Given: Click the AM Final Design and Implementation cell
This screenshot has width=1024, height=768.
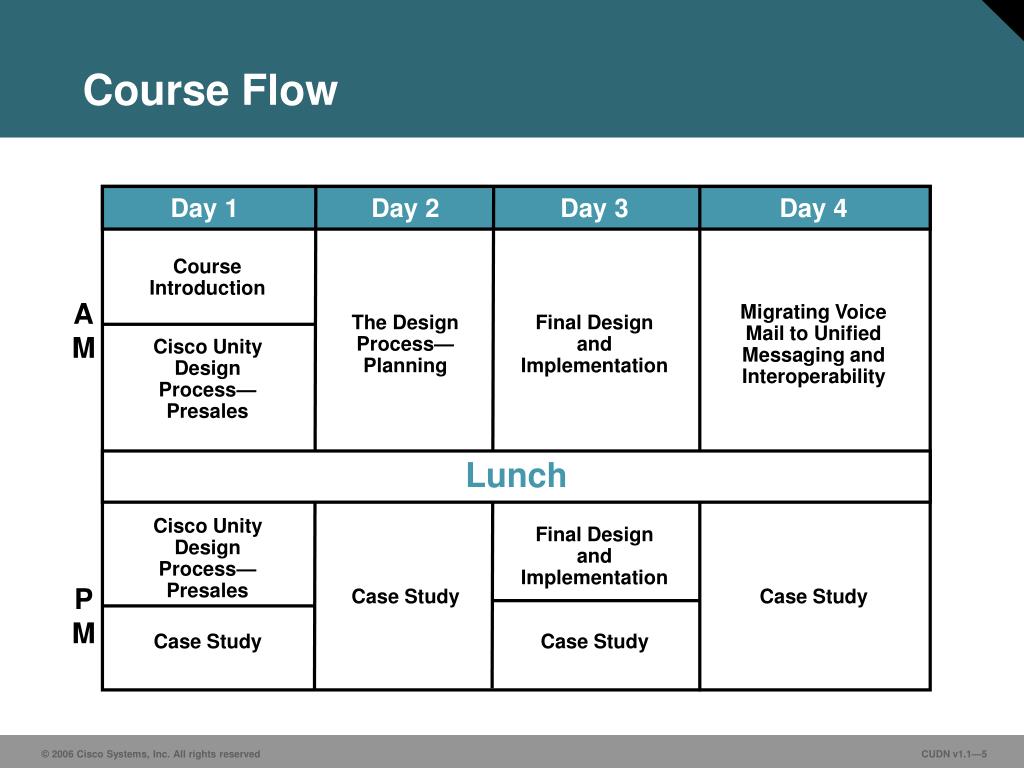Looking at the screenshot, I should (596, 340).
